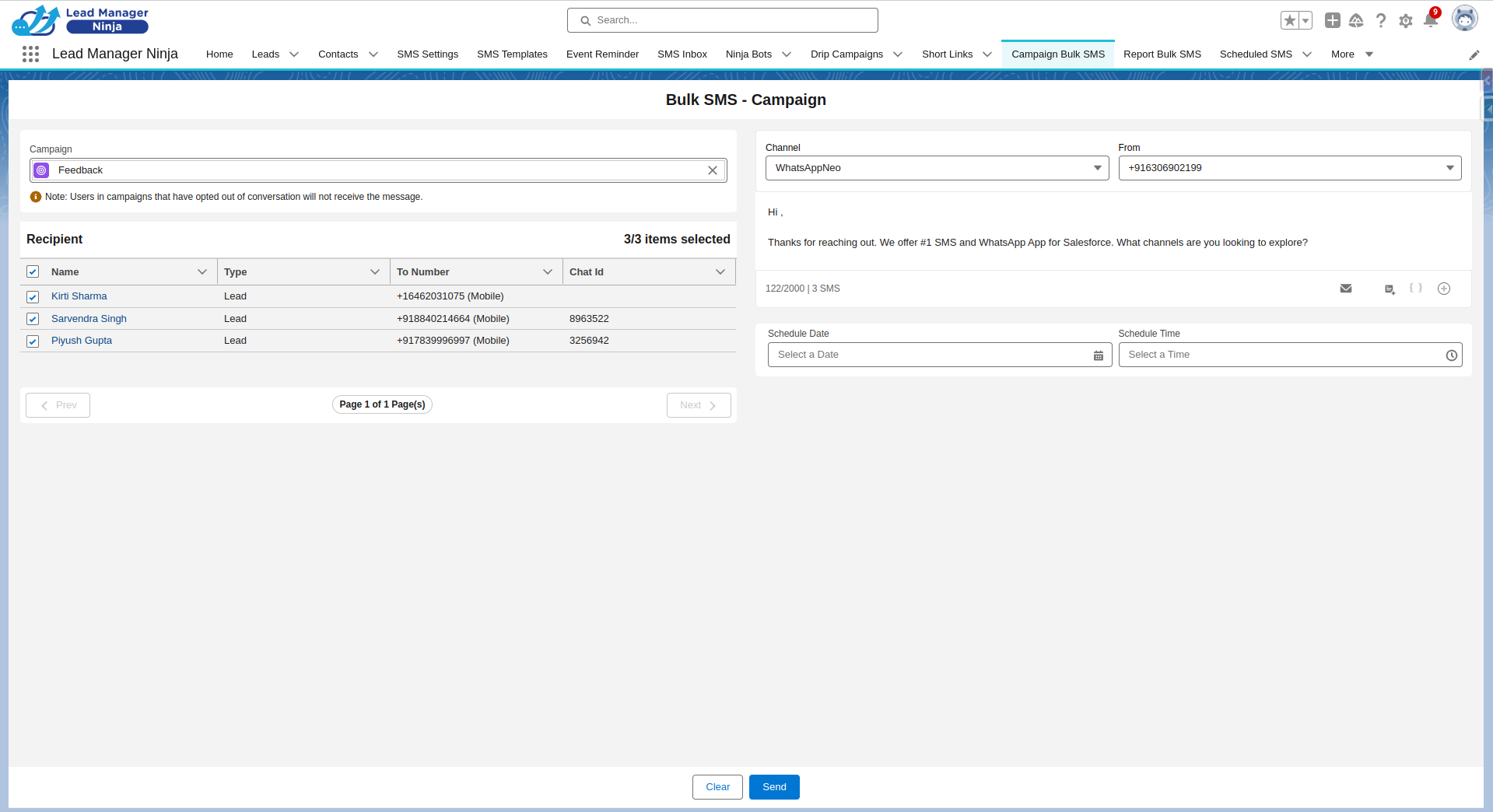Uncheck the Piyush Gupta row checkbox
The height and width of the screenshot is (812, 1493).
click(33, 341)
